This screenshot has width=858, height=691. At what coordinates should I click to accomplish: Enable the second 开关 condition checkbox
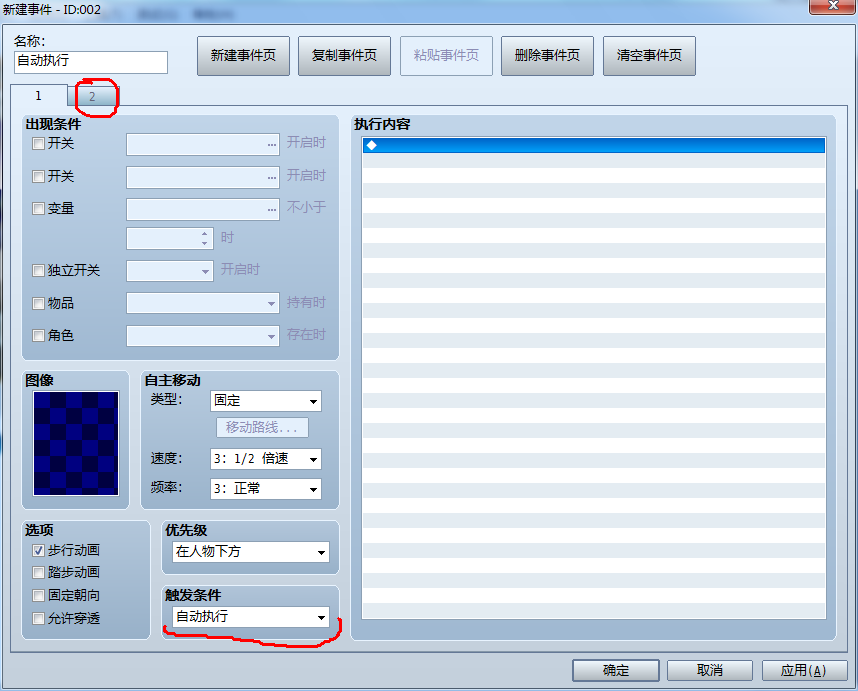click(38, 177)
